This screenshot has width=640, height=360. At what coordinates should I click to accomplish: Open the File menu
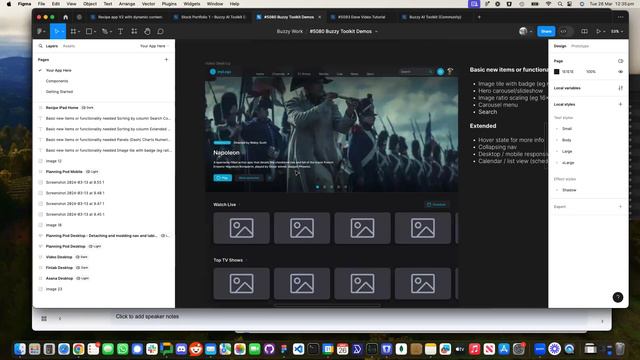click(42, 4)
